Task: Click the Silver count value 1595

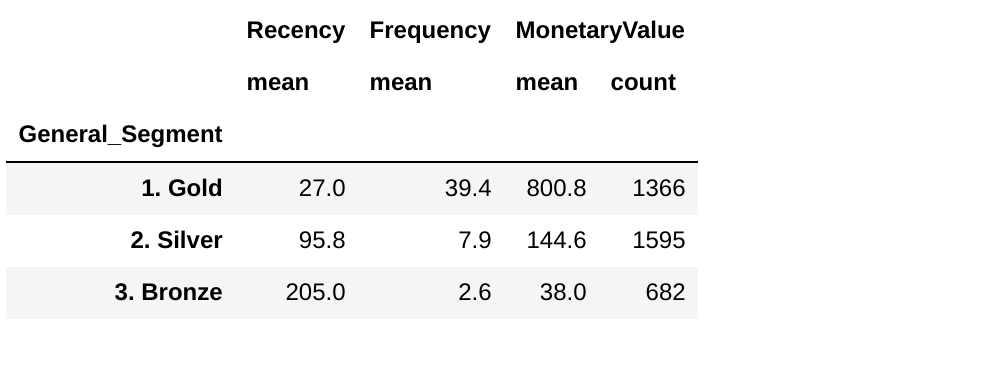Action: [659, 240]
